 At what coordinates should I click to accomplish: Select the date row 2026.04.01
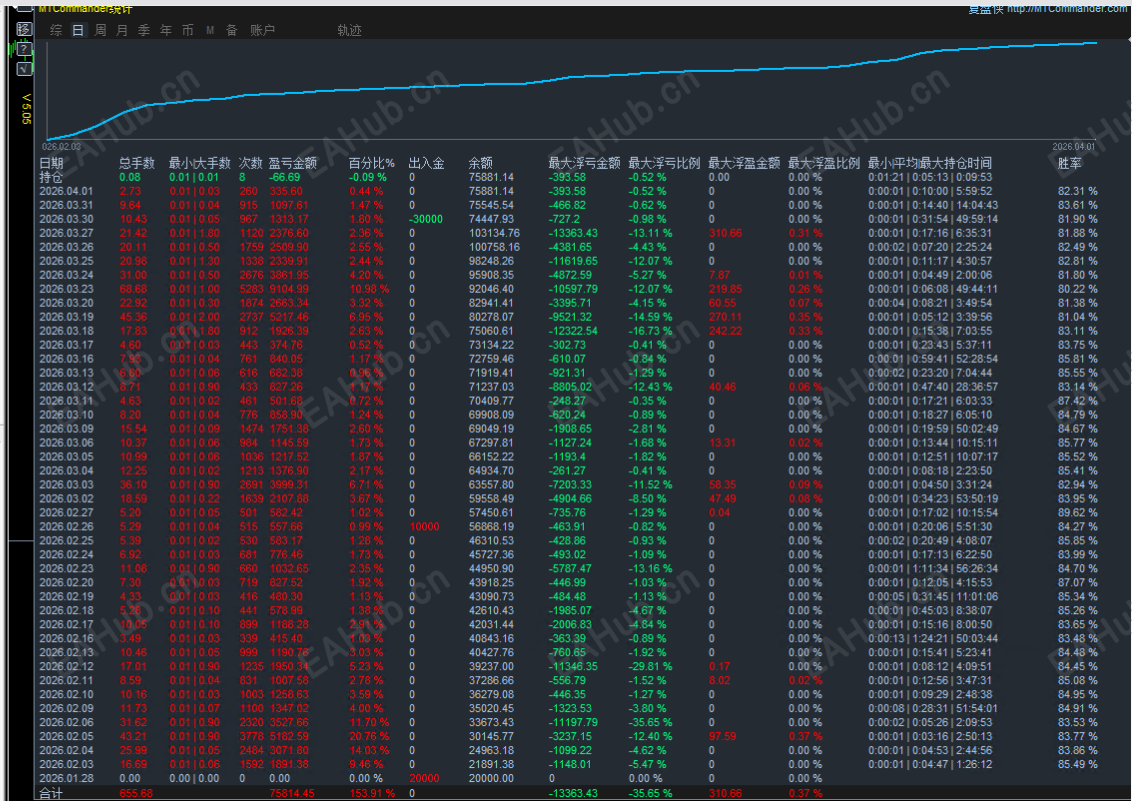66,191
